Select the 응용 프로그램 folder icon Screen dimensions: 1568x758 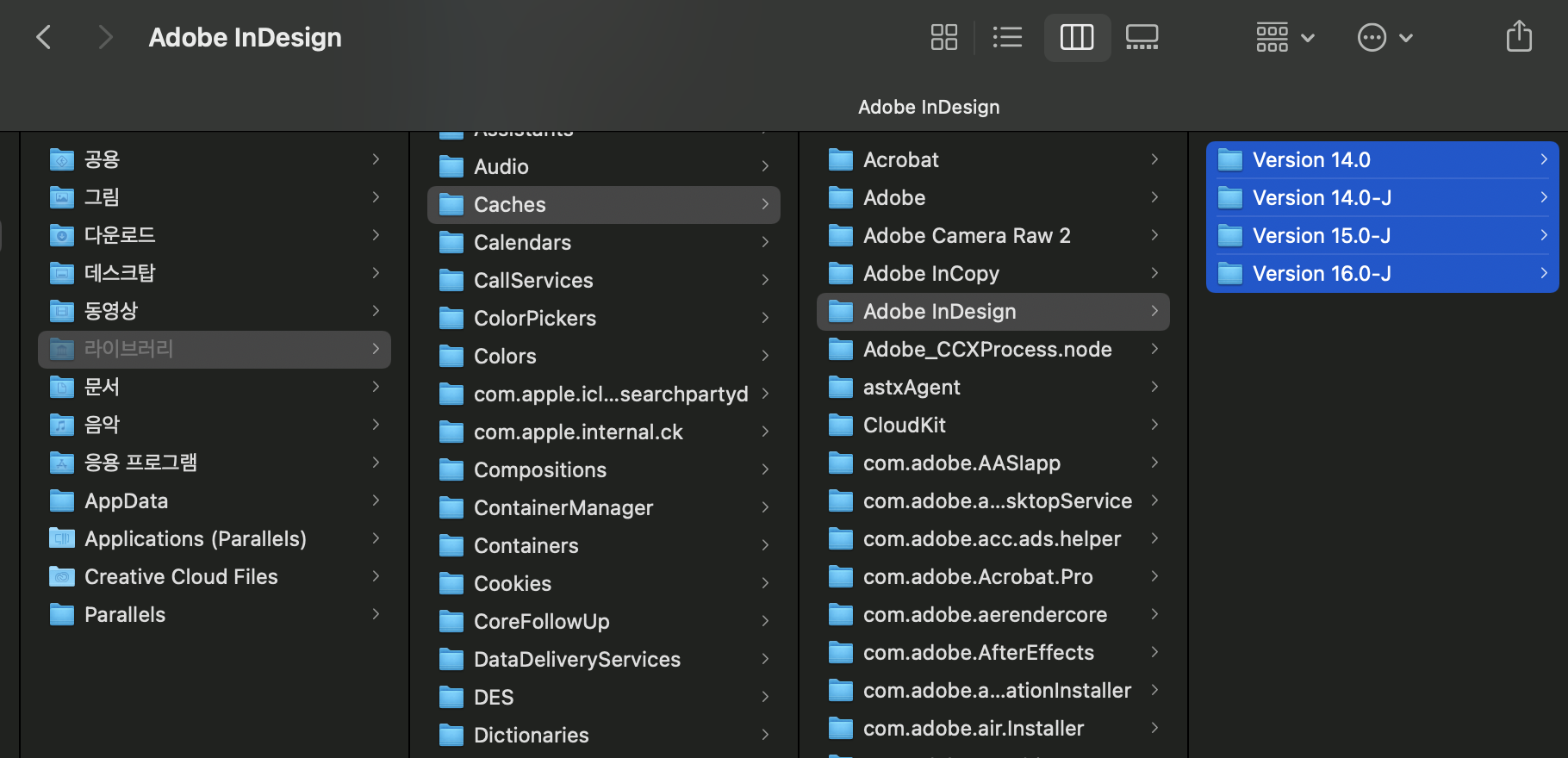pos(62,463)
